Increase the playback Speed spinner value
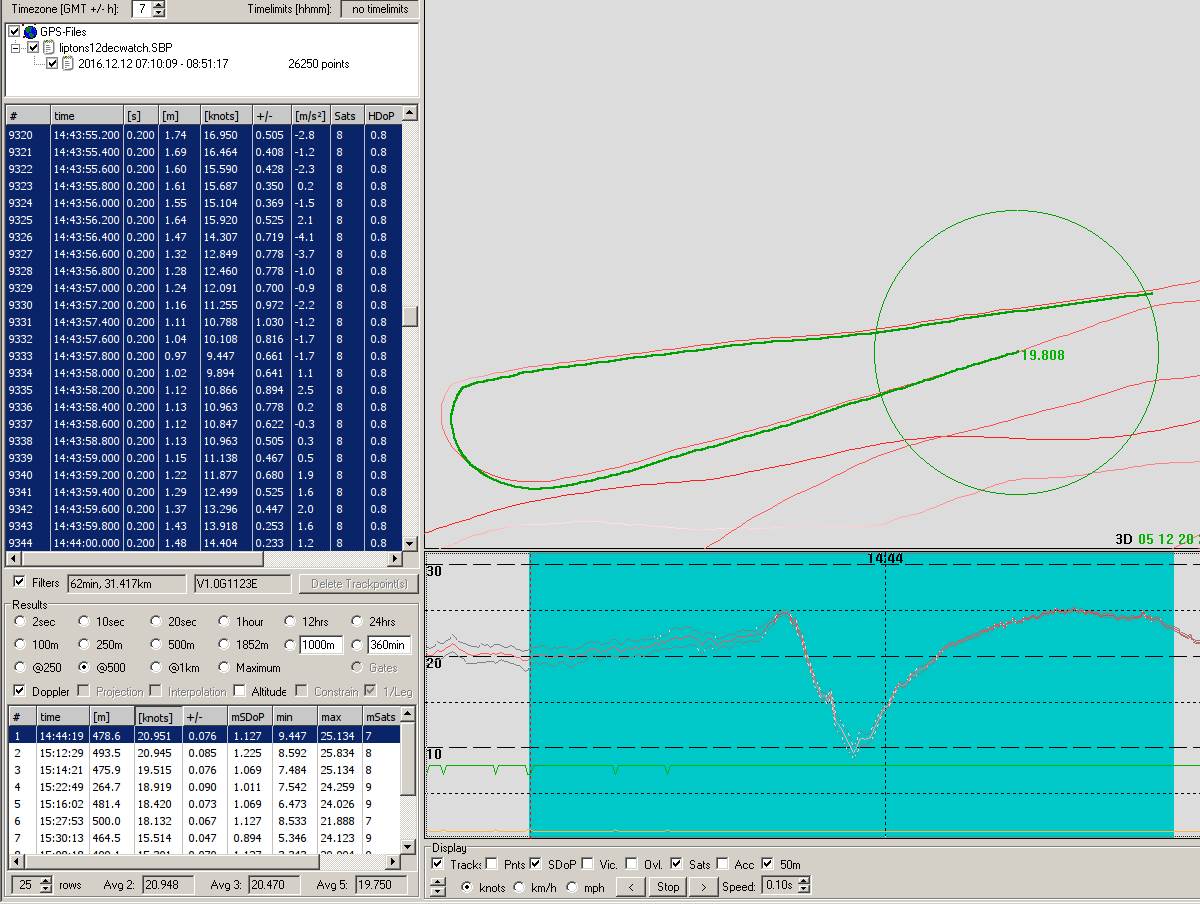 click(803, 882)
